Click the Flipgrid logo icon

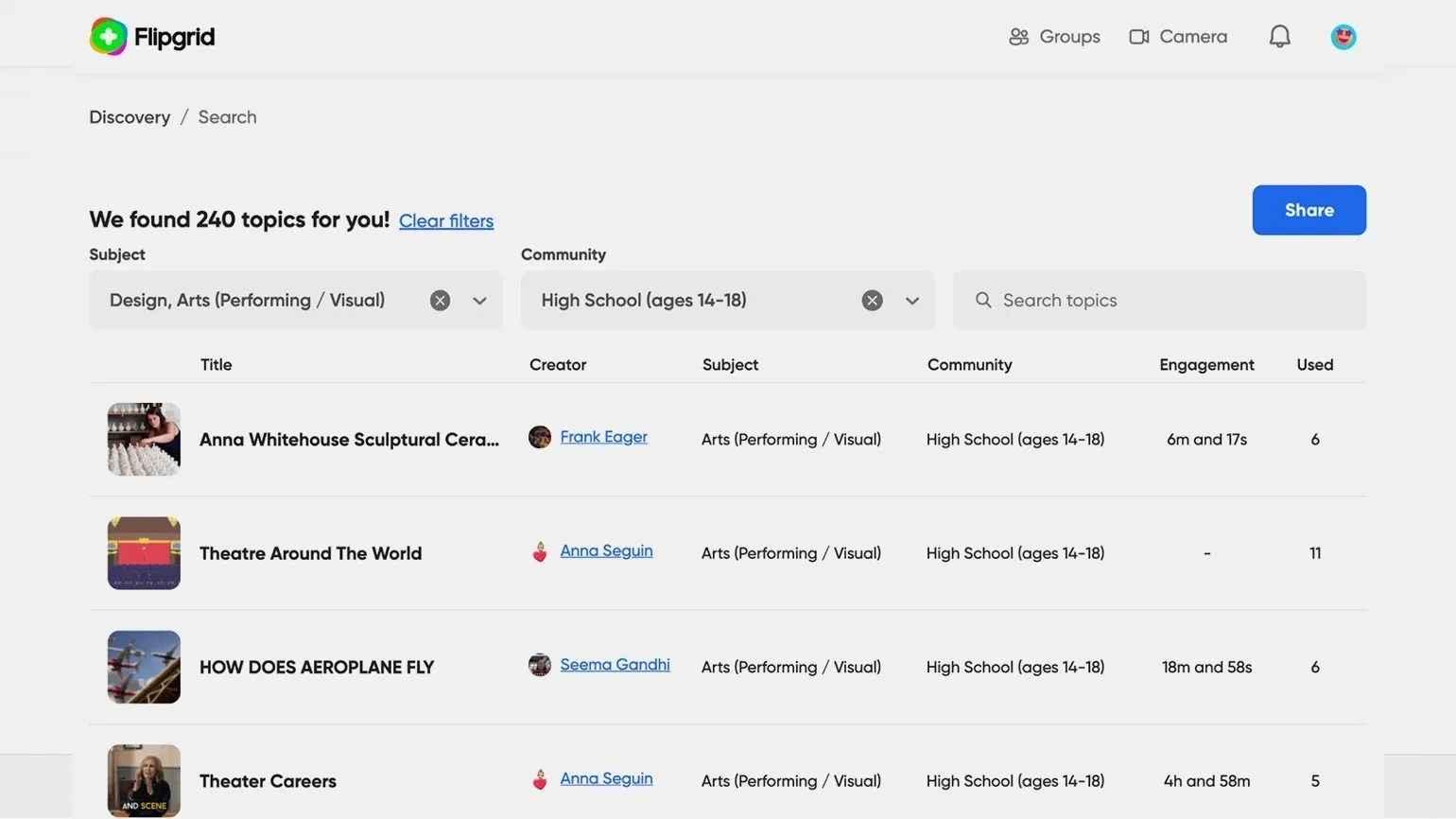tap(109, 37)
